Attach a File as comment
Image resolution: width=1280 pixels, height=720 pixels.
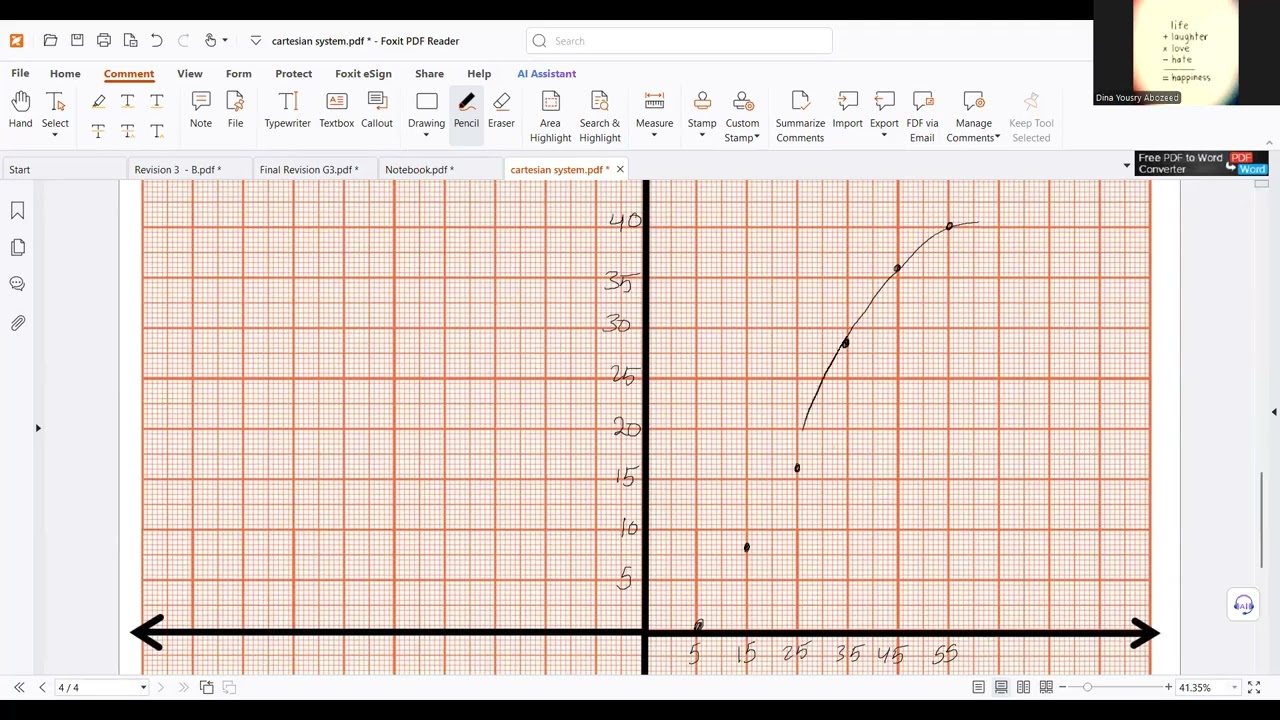[x=235, y=110]
